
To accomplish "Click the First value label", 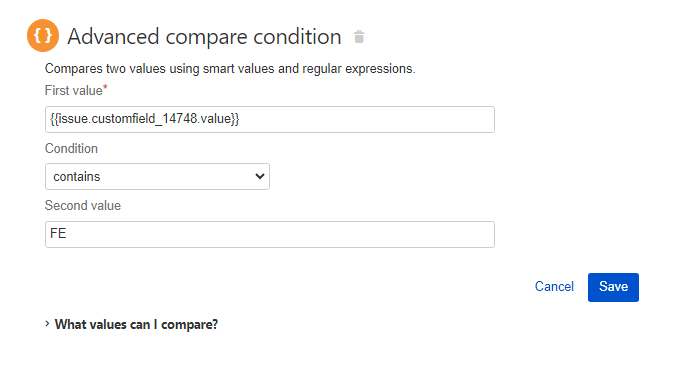I will 73,91.
